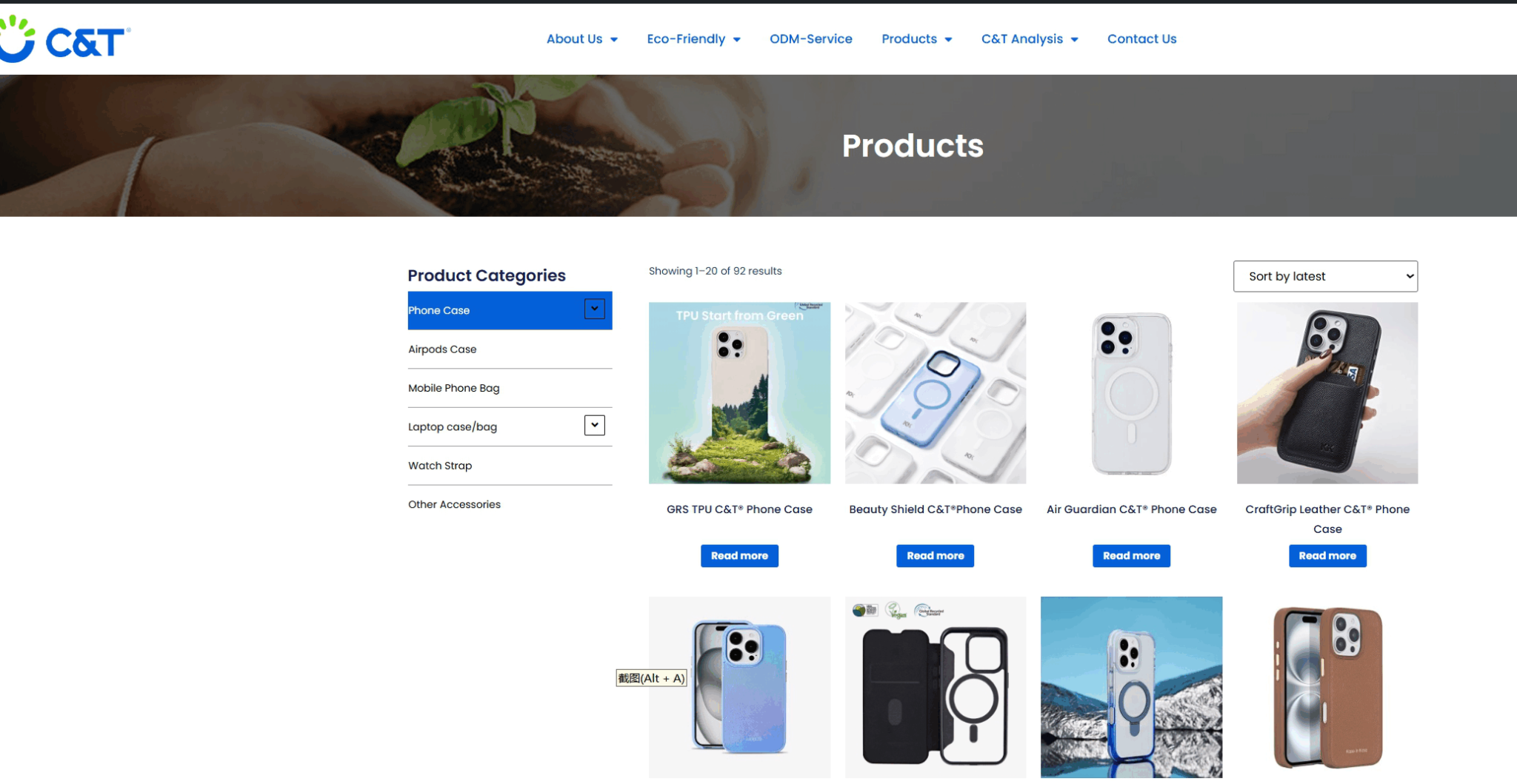Expand the Phone Case category arrow

(x=594, y=309)
